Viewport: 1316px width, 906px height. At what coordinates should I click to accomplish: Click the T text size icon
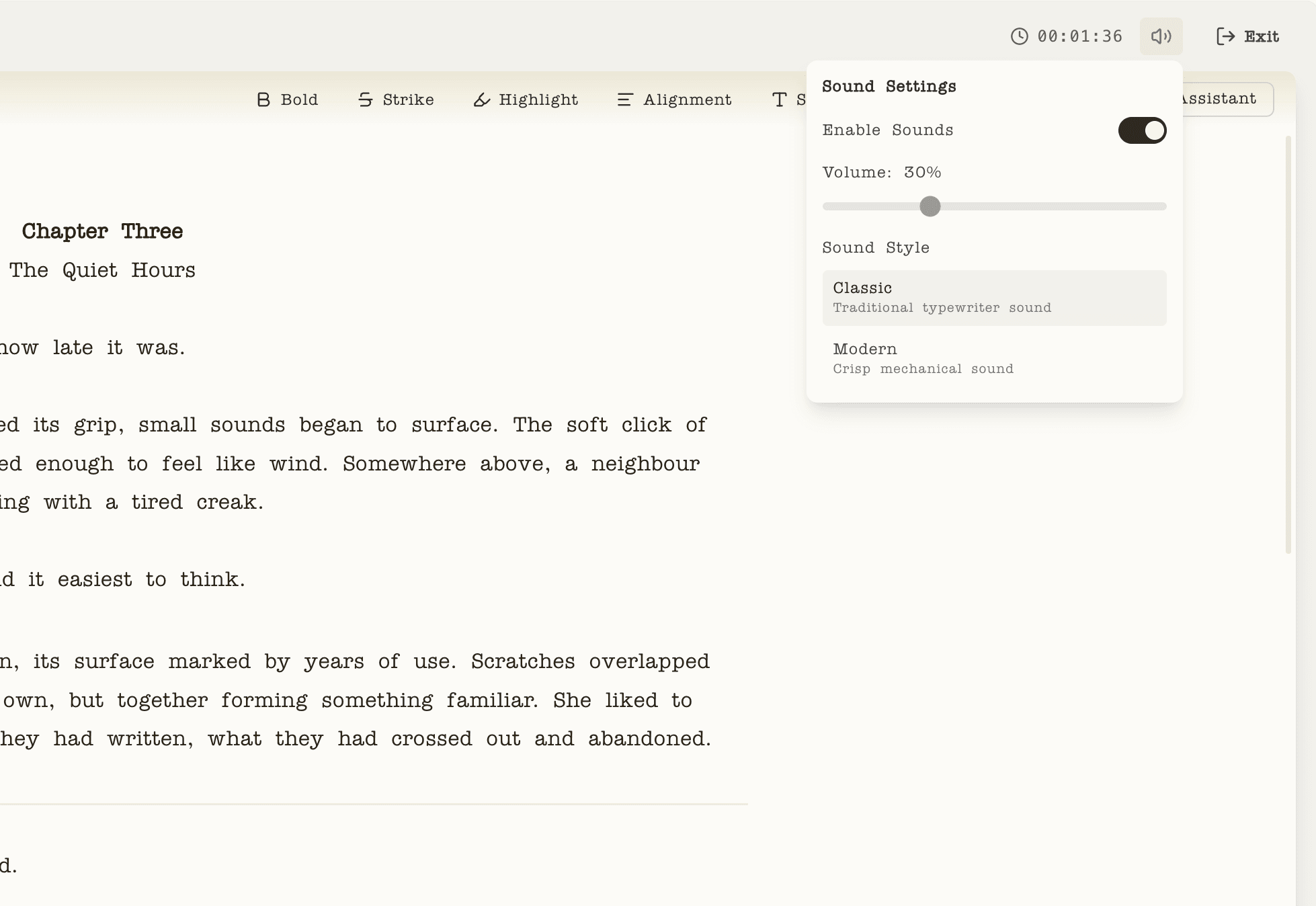(x=779, y=99)
